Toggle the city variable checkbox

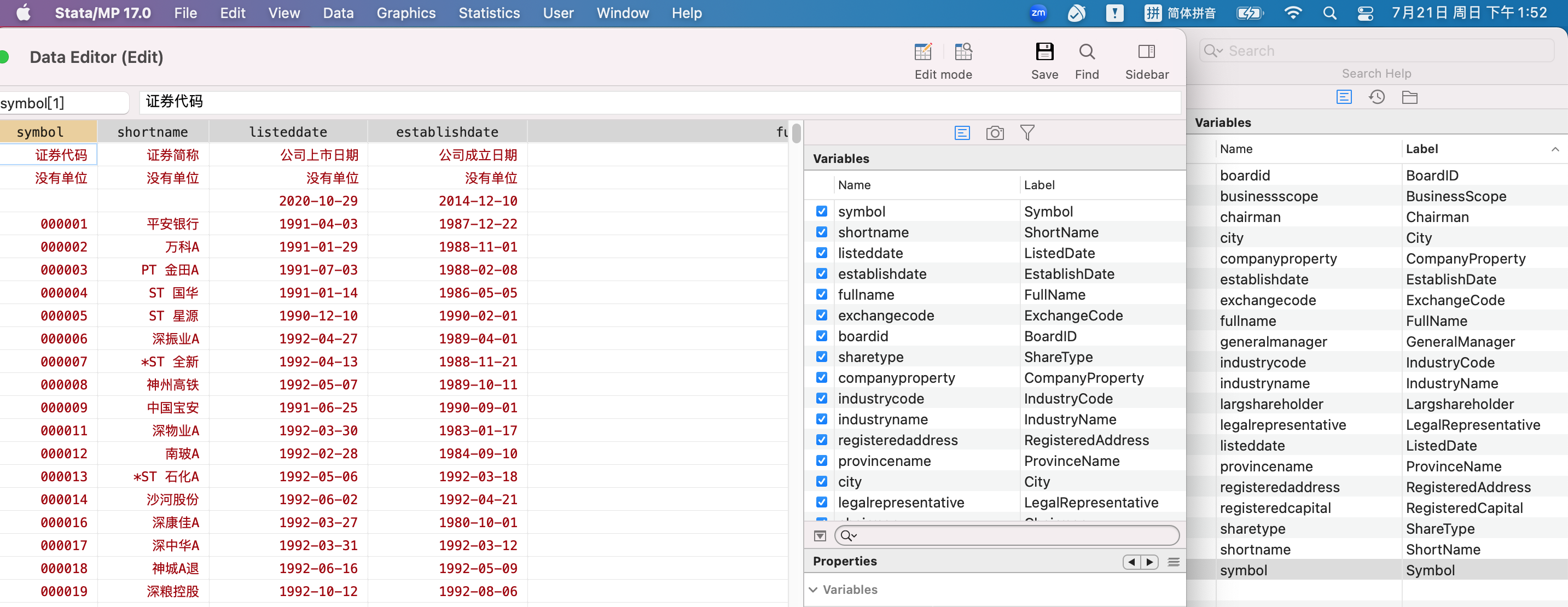click(x=821, y=481)
